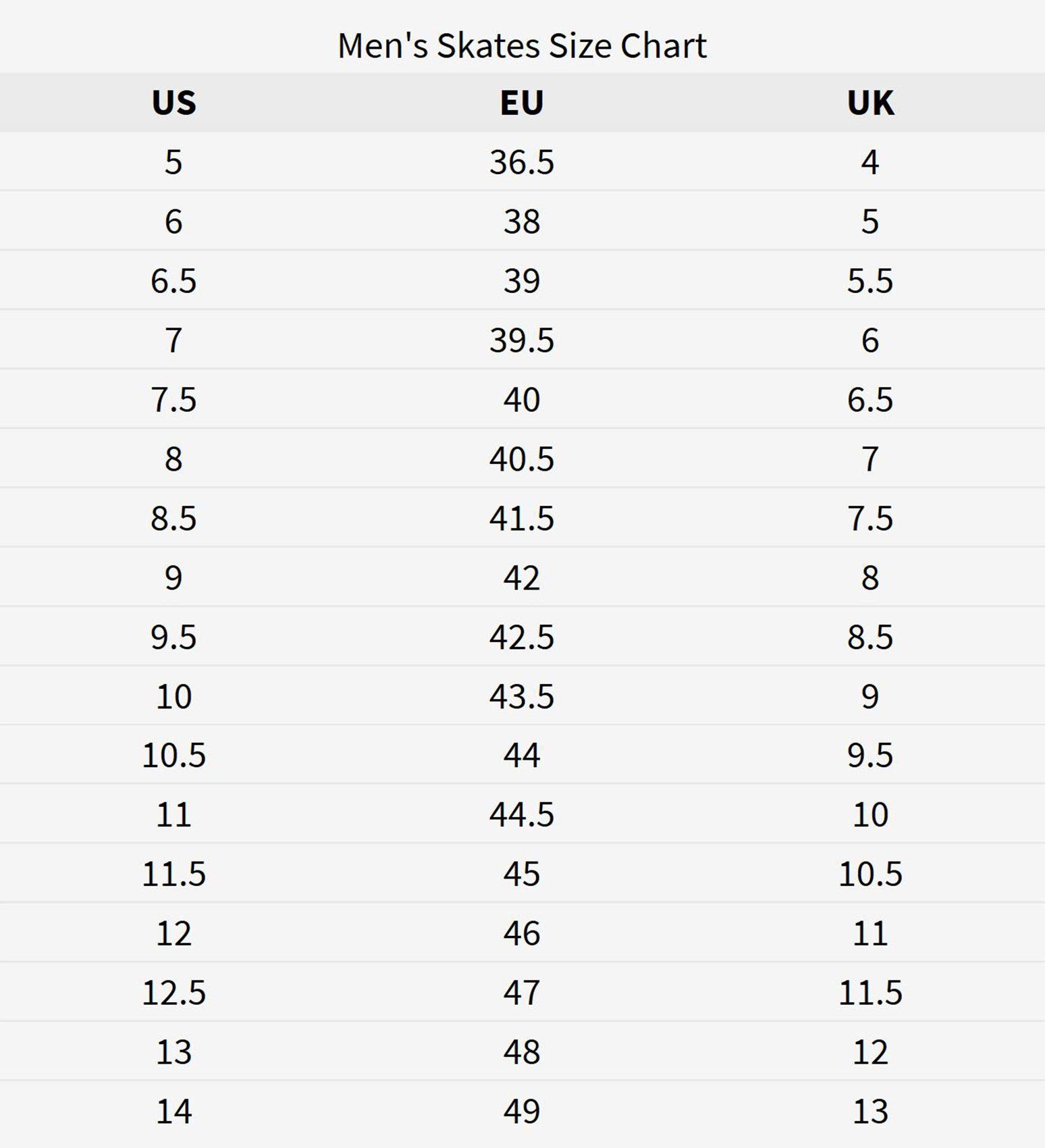Click US size 12.5 cell
The image size is (1045, 1148).
(x=173, y=993)
